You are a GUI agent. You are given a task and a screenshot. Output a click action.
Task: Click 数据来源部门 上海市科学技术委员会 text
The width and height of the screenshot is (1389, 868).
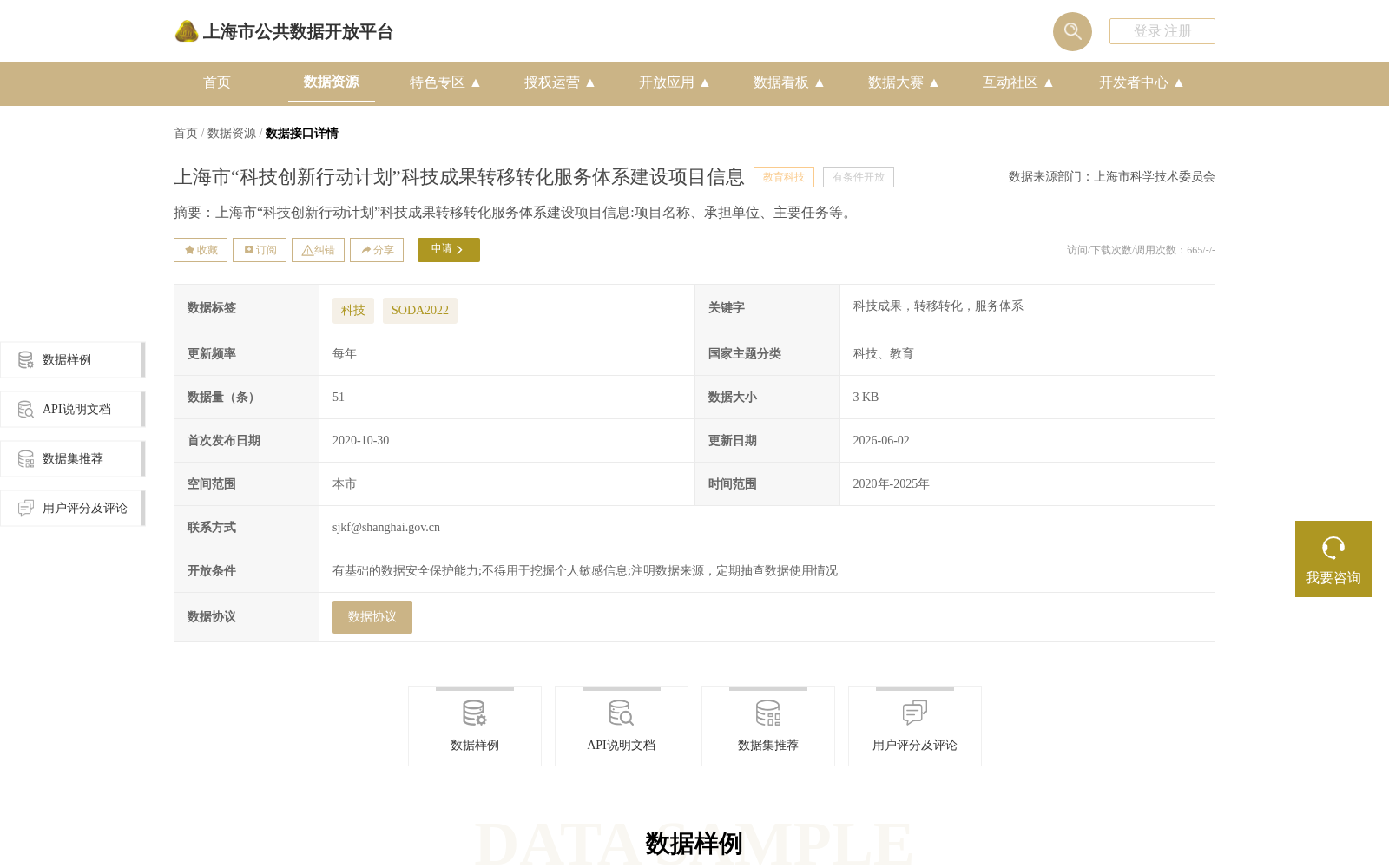tap(1112, 177)
